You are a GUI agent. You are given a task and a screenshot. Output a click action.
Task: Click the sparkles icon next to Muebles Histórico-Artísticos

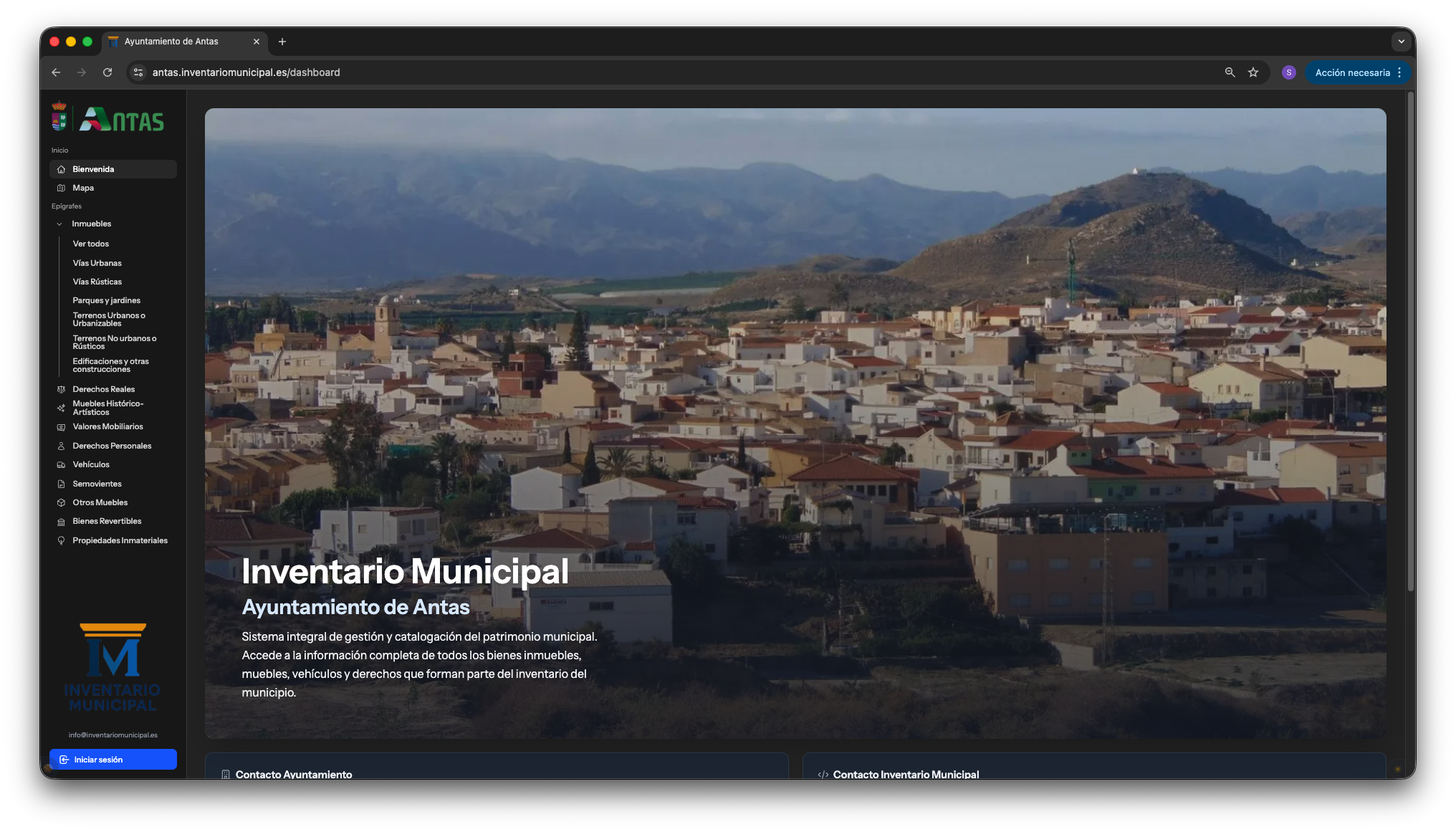coord(62,408)
